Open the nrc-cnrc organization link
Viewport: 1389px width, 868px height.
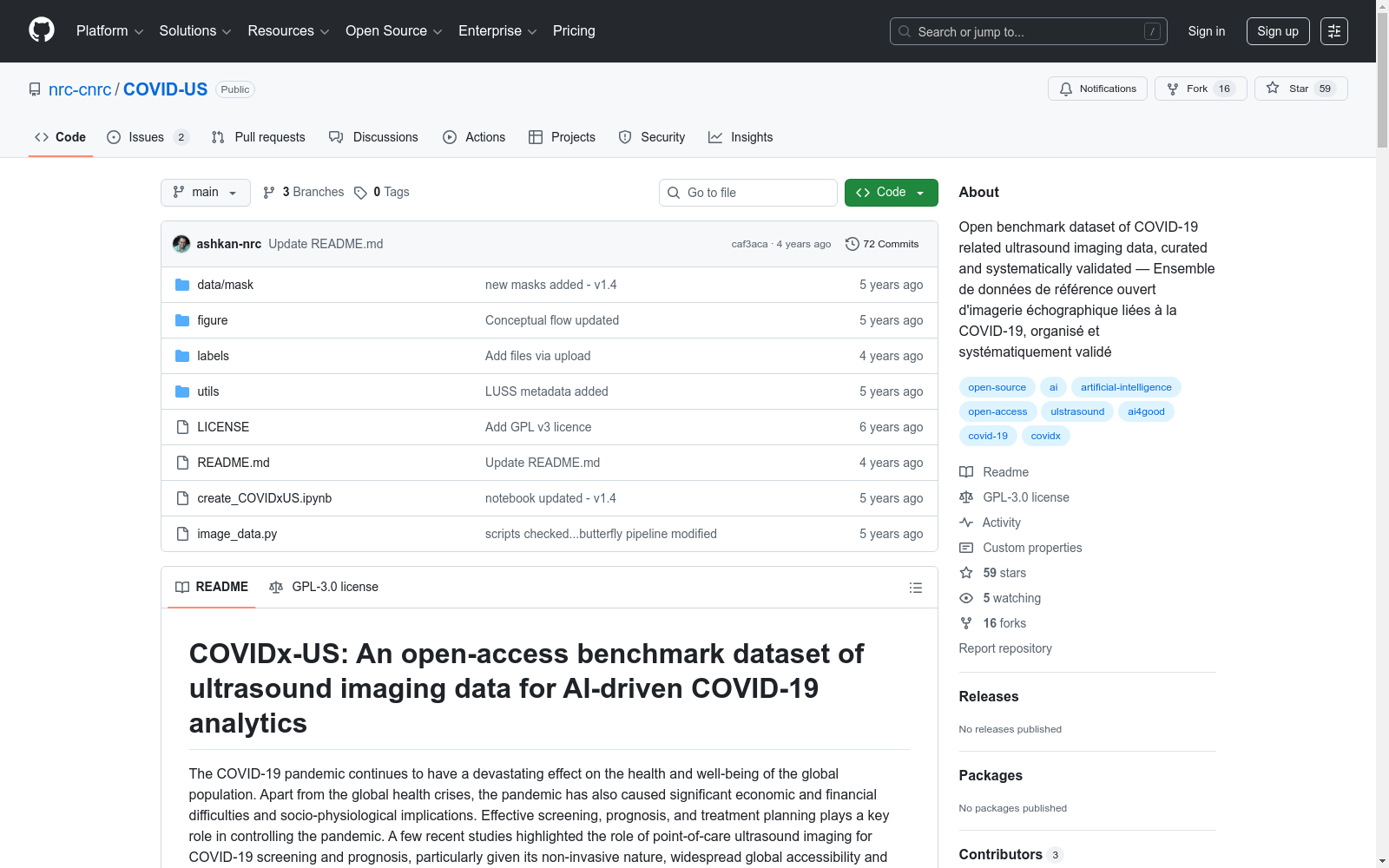[80, 89]
